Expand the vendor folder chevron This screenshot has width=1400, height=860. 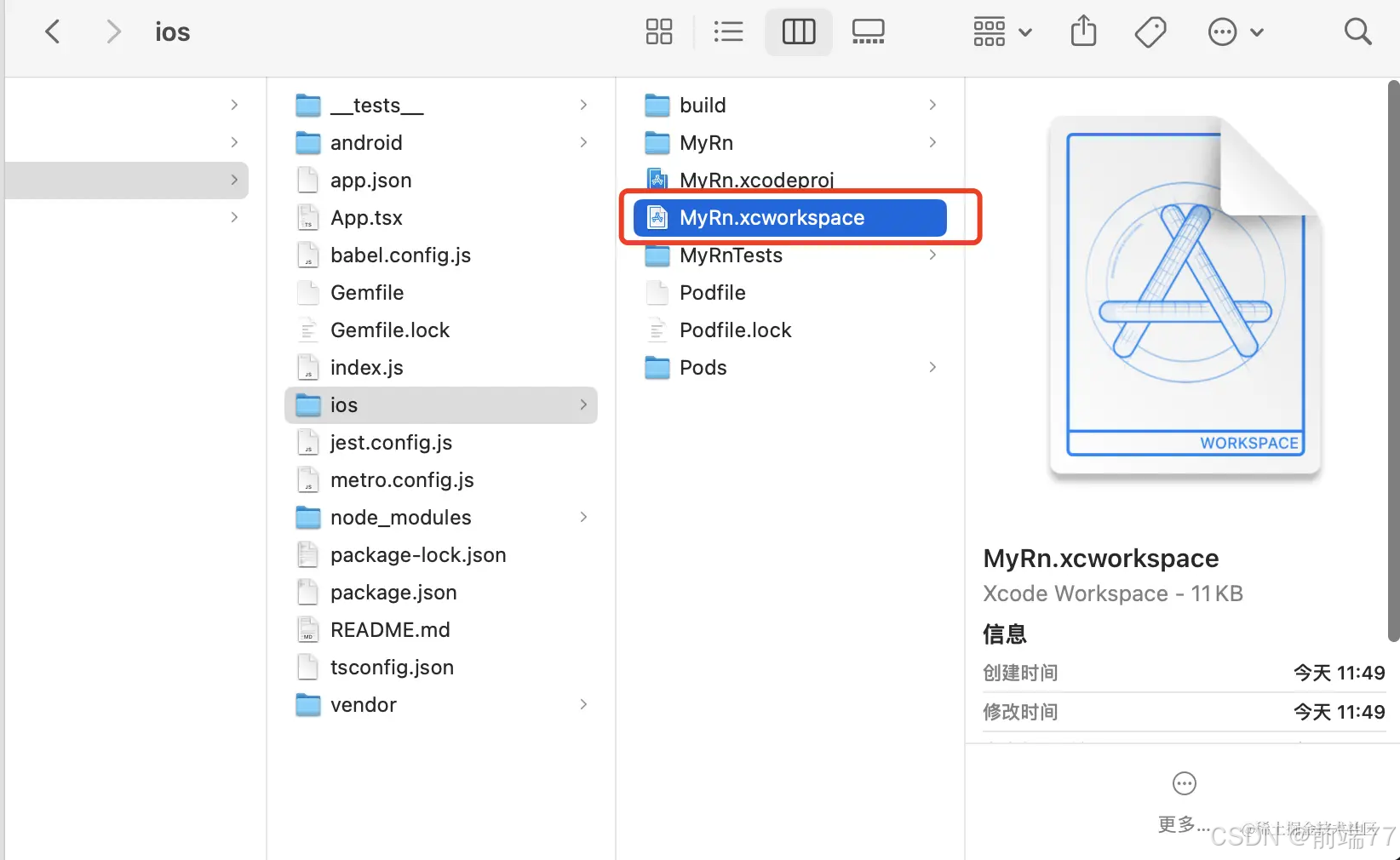coord(583,704)
